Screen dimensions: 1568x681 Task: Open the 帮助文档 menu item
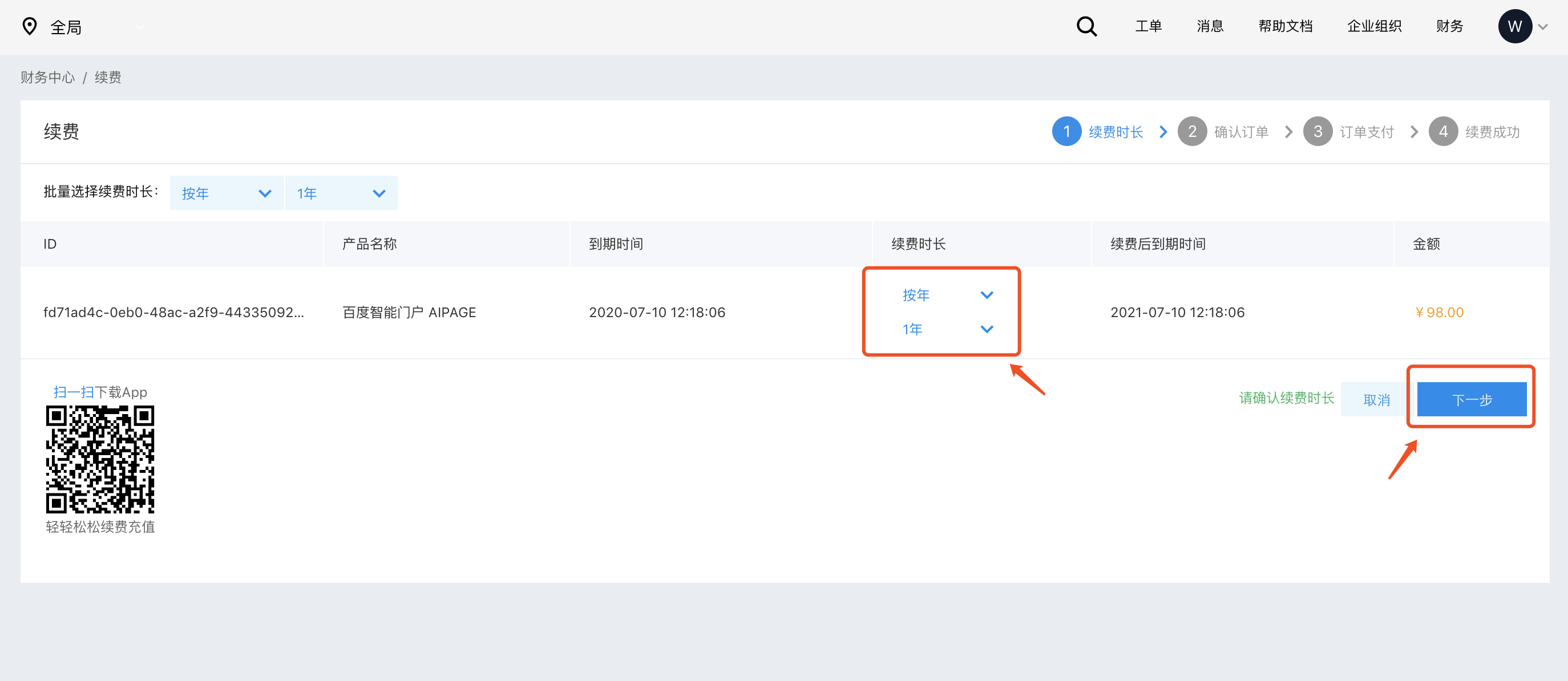[x=1285, y=26]
